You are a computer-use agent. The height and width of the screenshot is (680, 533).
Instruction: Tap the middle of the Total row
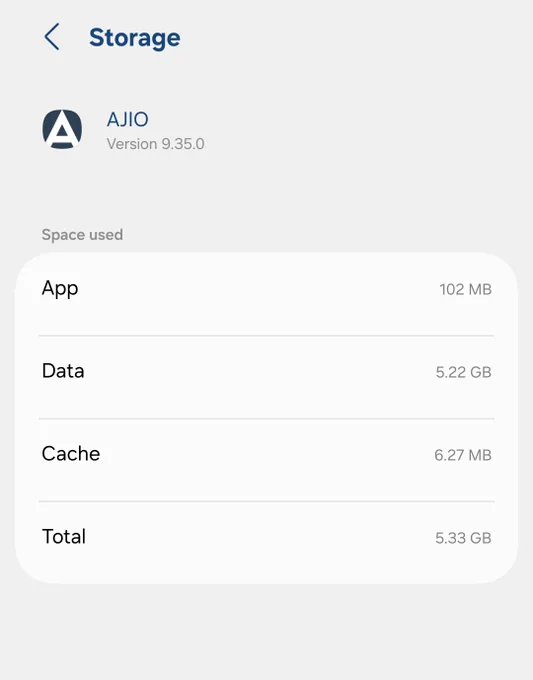coord(266,543)
